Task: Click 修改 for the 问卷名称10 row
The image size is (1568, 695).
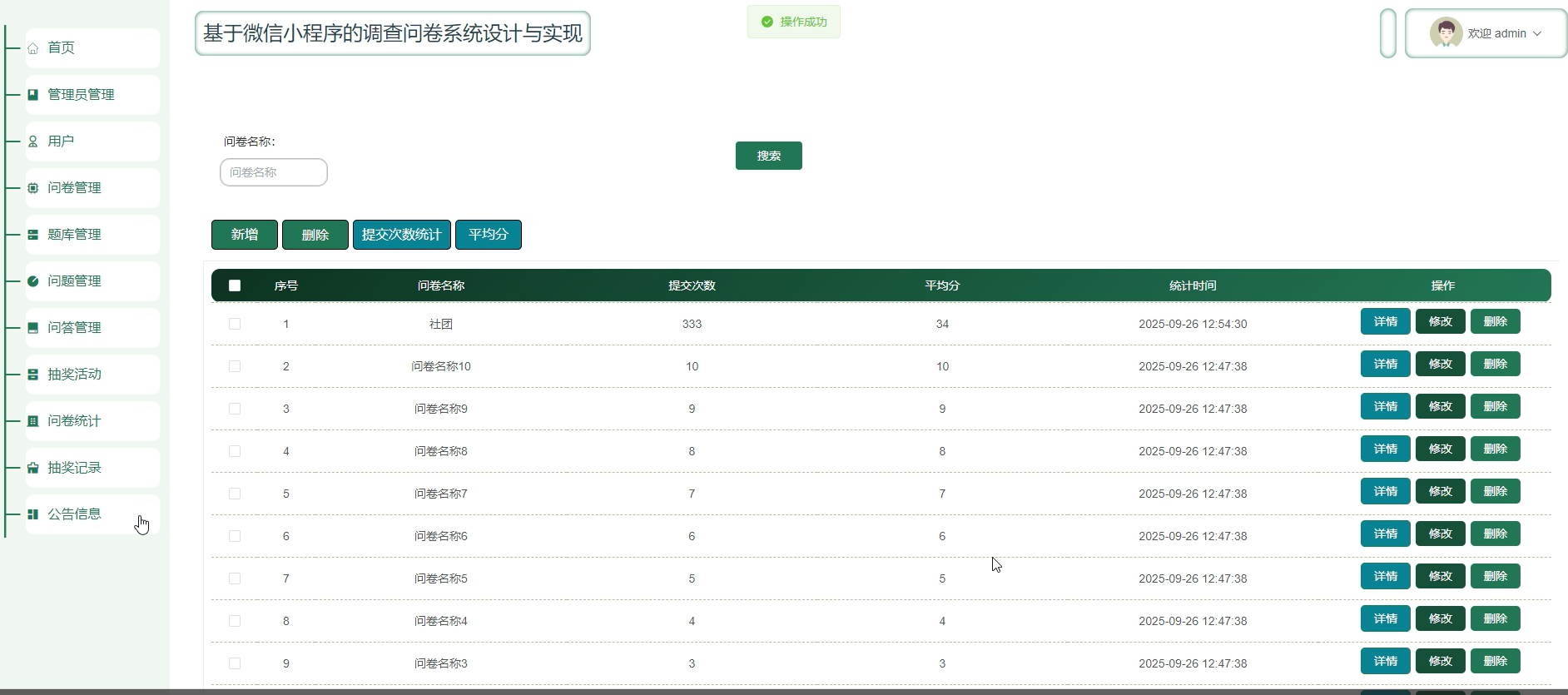Action: (1441, 364)
